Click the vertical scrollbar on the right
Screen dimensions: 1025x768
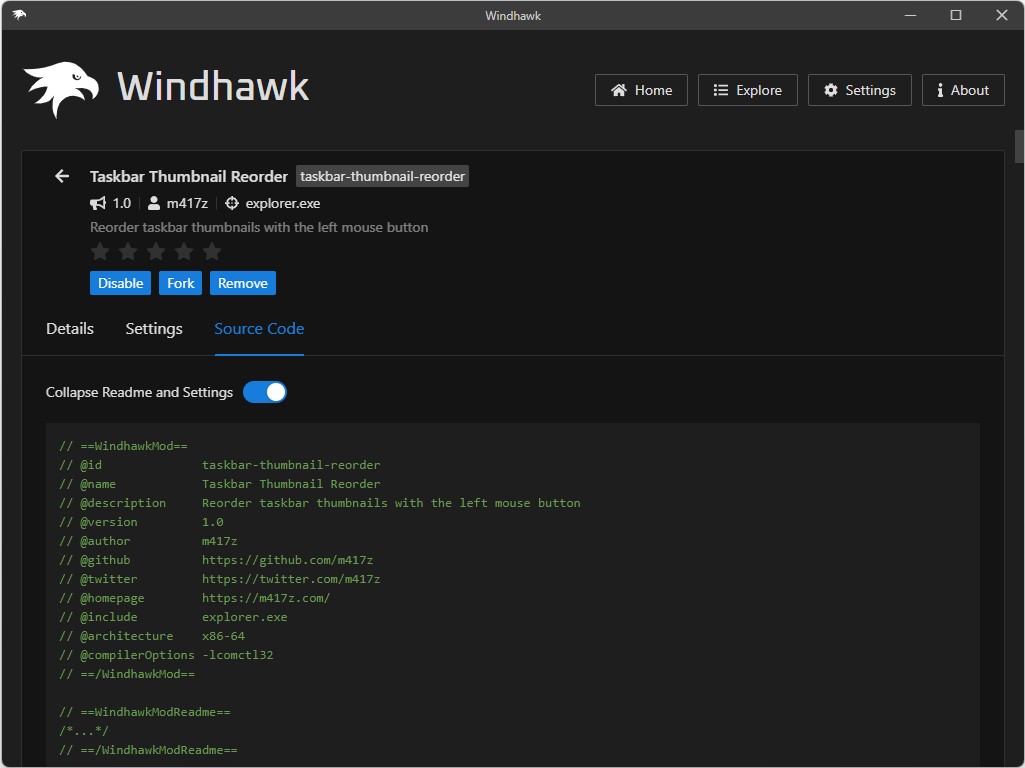pyautogui.click(x=1017, y=146)
